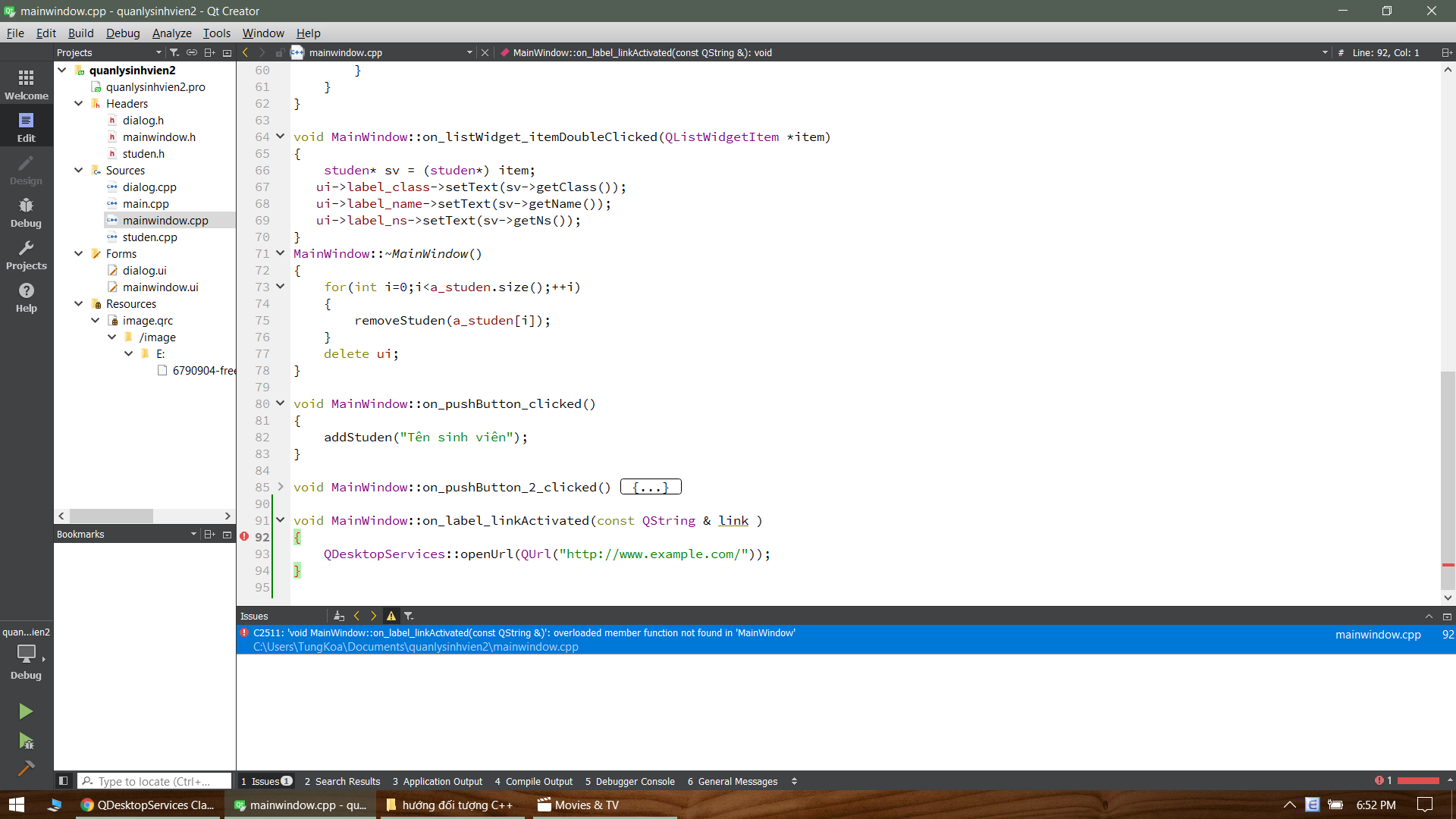Start debugging with Run-Debug icon
1456x819 pixels.
26,740
